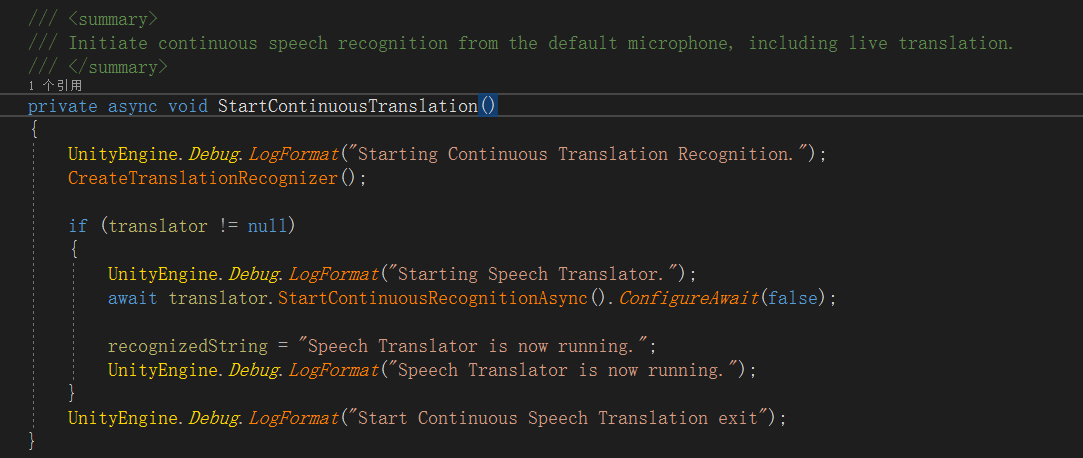Click the string assigned to recognizedString

tap(475, 346)
